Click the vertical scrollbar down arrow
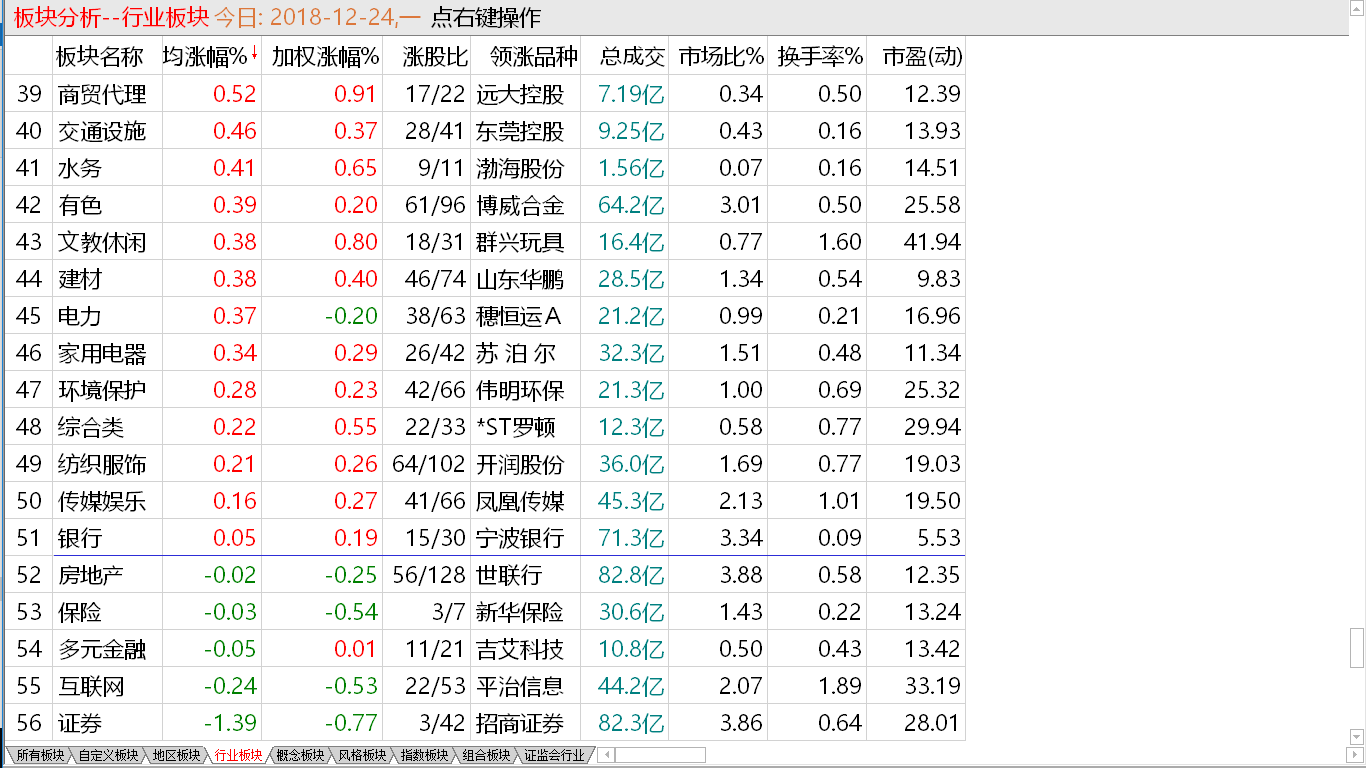This screenshot has height=768, width=1366. point(1357,738)
